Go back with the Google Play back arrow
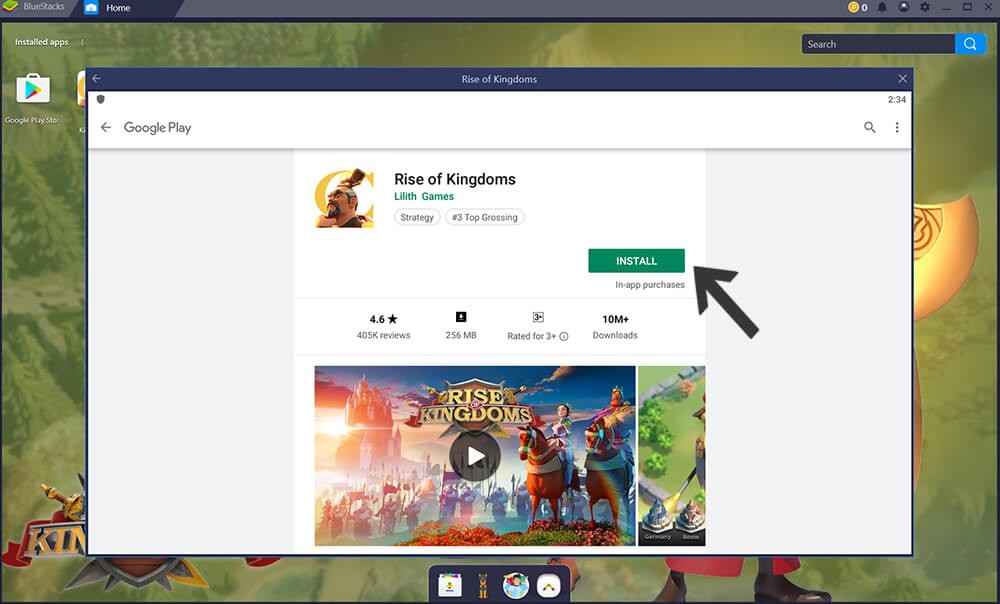 tap(106, 128)
